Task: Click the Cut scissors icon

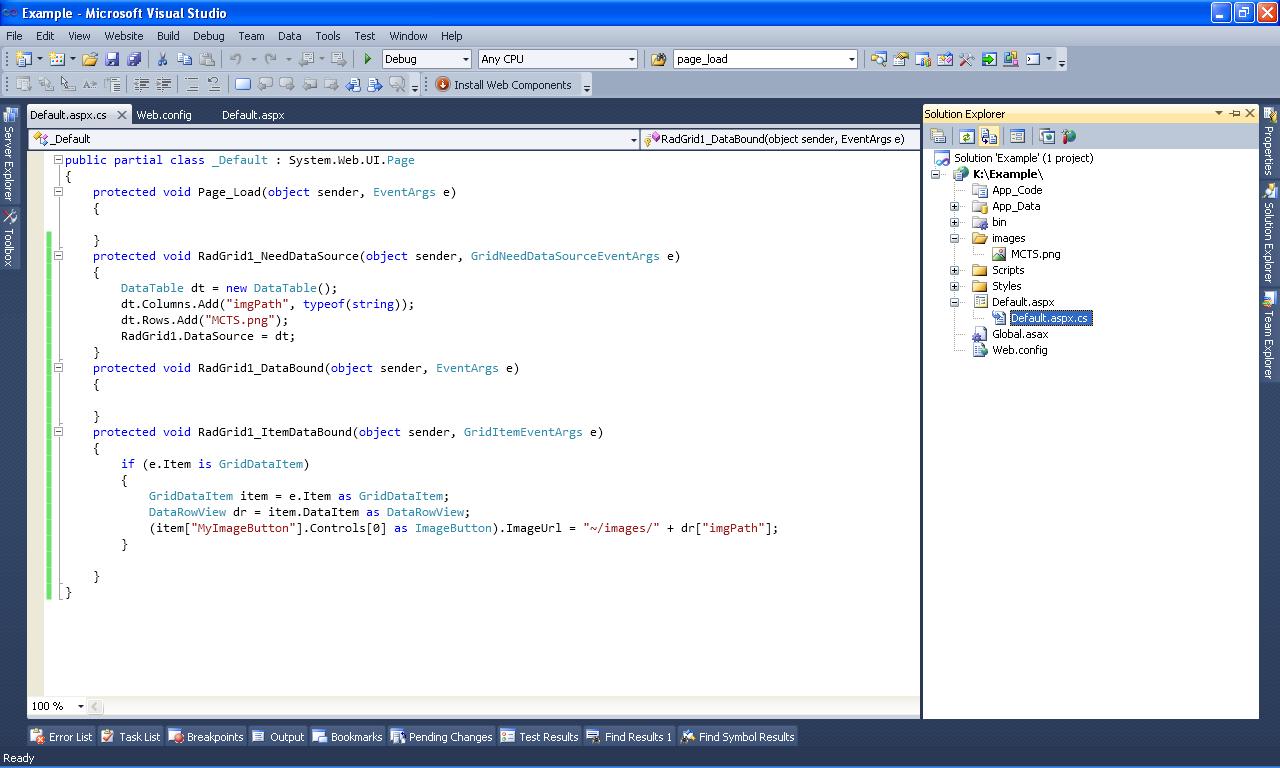Action: [x=162, y=59]
